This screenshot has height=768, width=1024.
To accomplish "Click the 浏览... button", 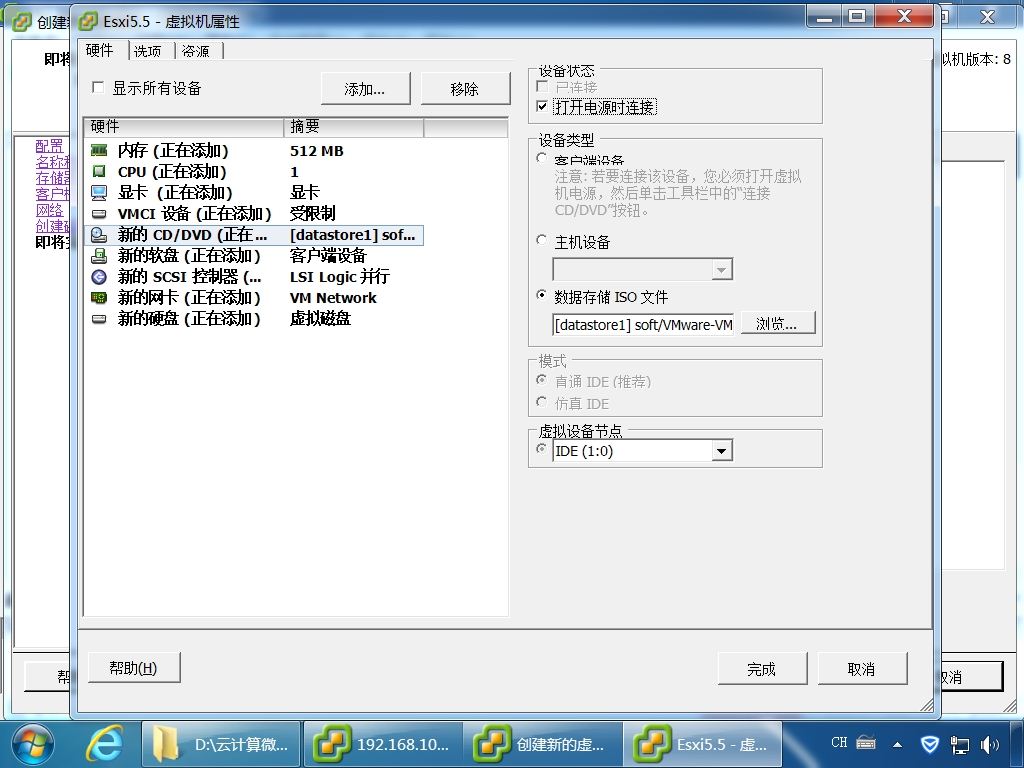I will pyautogui.click(x=777, y=324).
